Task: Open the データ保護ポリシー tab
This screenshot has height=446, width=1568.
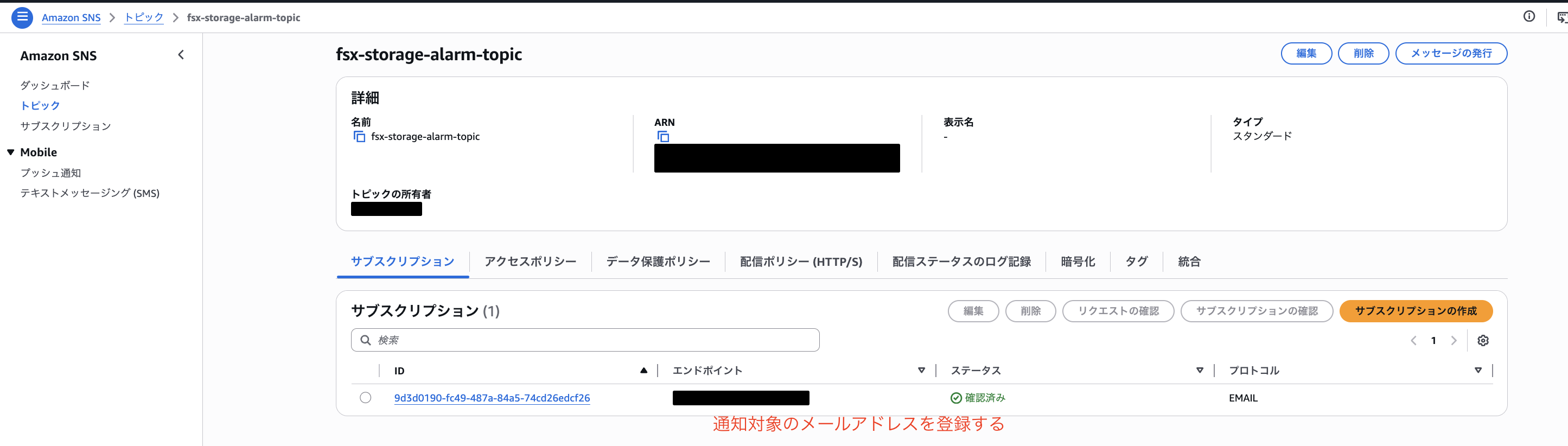Action: pyautogui.click(x=658, y=262)
